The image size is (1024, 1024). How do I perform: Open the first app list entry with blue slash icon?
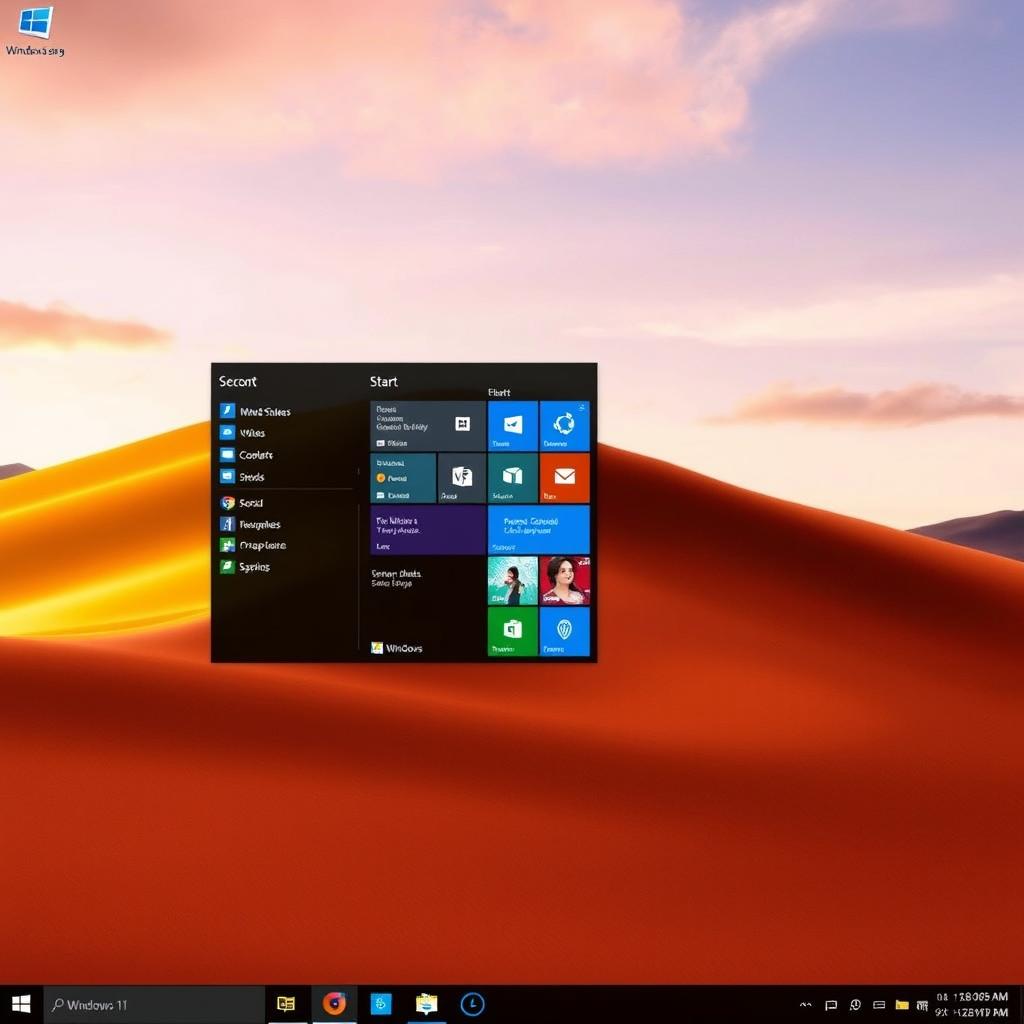click(256, 411)
